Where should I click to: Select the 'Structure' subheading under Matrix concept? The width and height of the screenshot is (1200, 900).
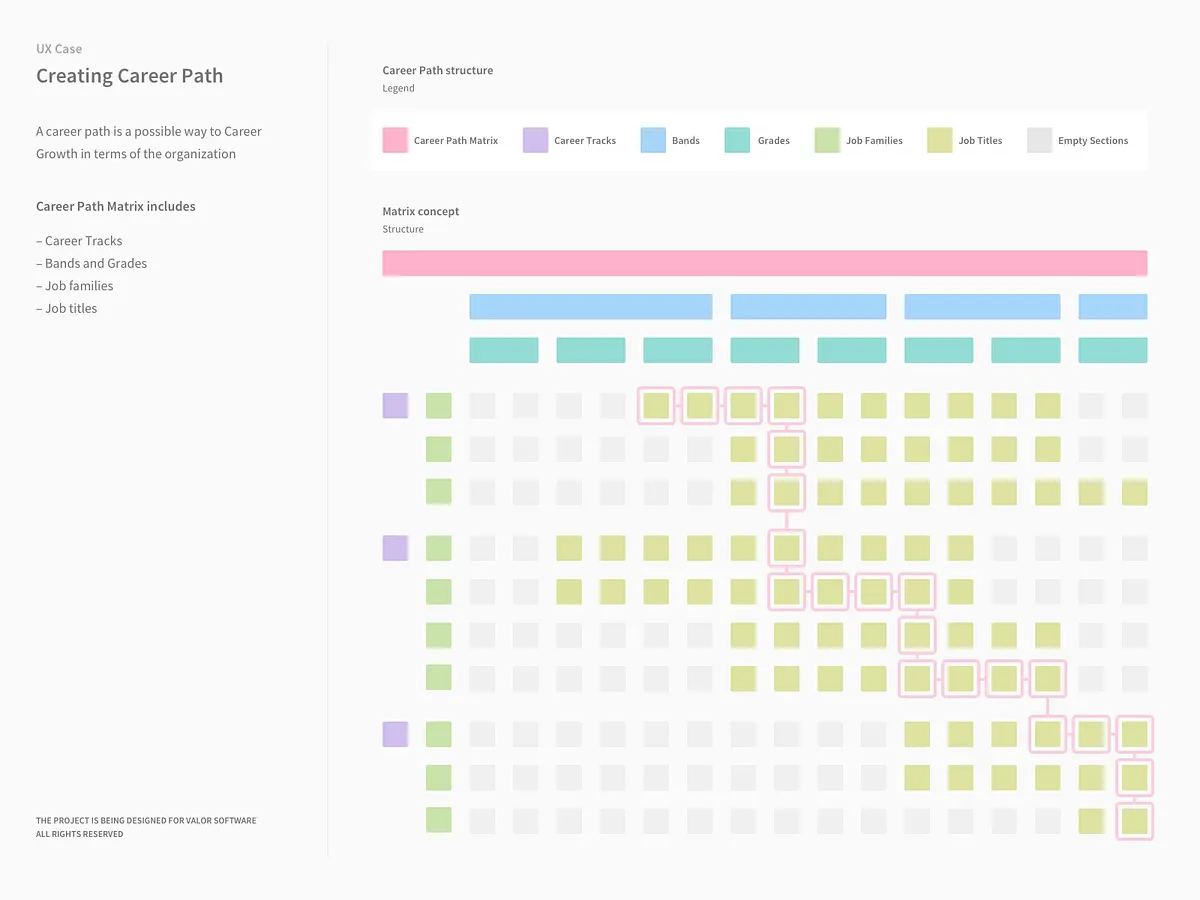click(x=403, y=229)
